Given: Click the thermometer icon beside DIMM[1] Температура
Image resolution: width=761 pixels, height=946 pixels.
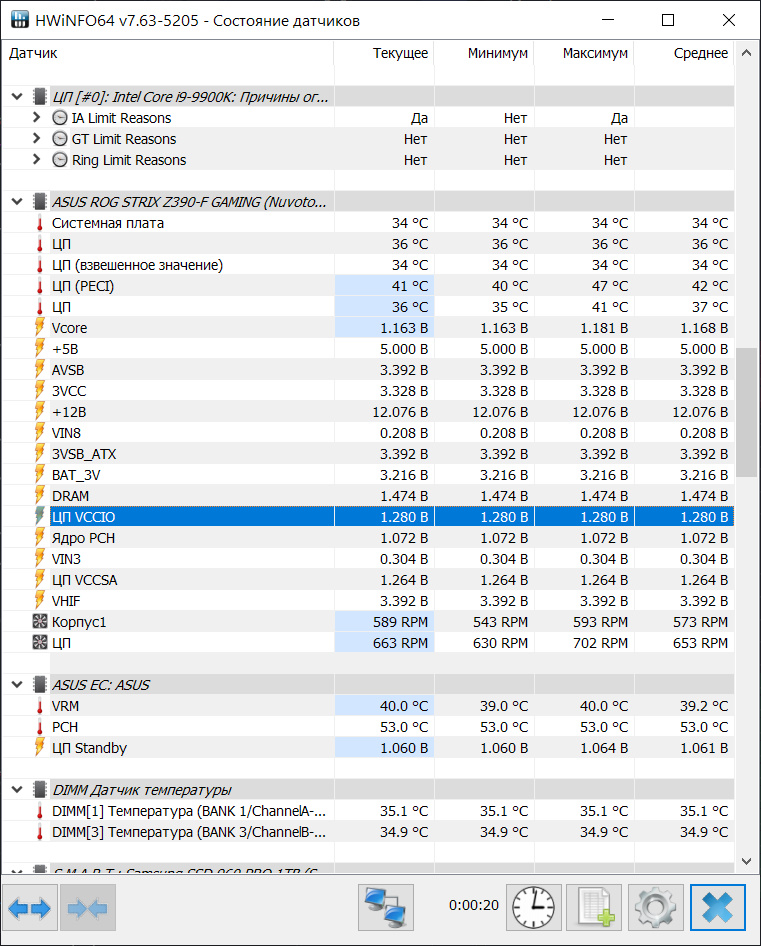Looking at the screenshot, I should [40, 811].
